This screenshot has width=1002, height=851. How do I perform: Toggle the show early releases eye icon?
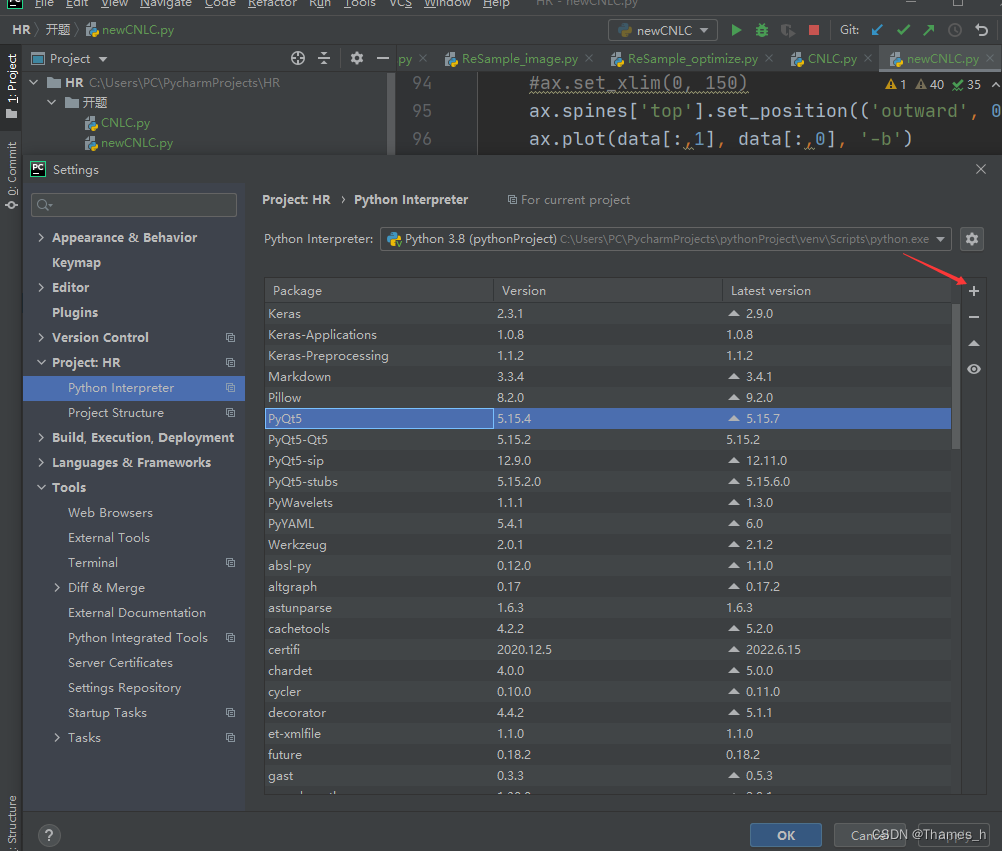pyautogui.click(x=973, y=369)
